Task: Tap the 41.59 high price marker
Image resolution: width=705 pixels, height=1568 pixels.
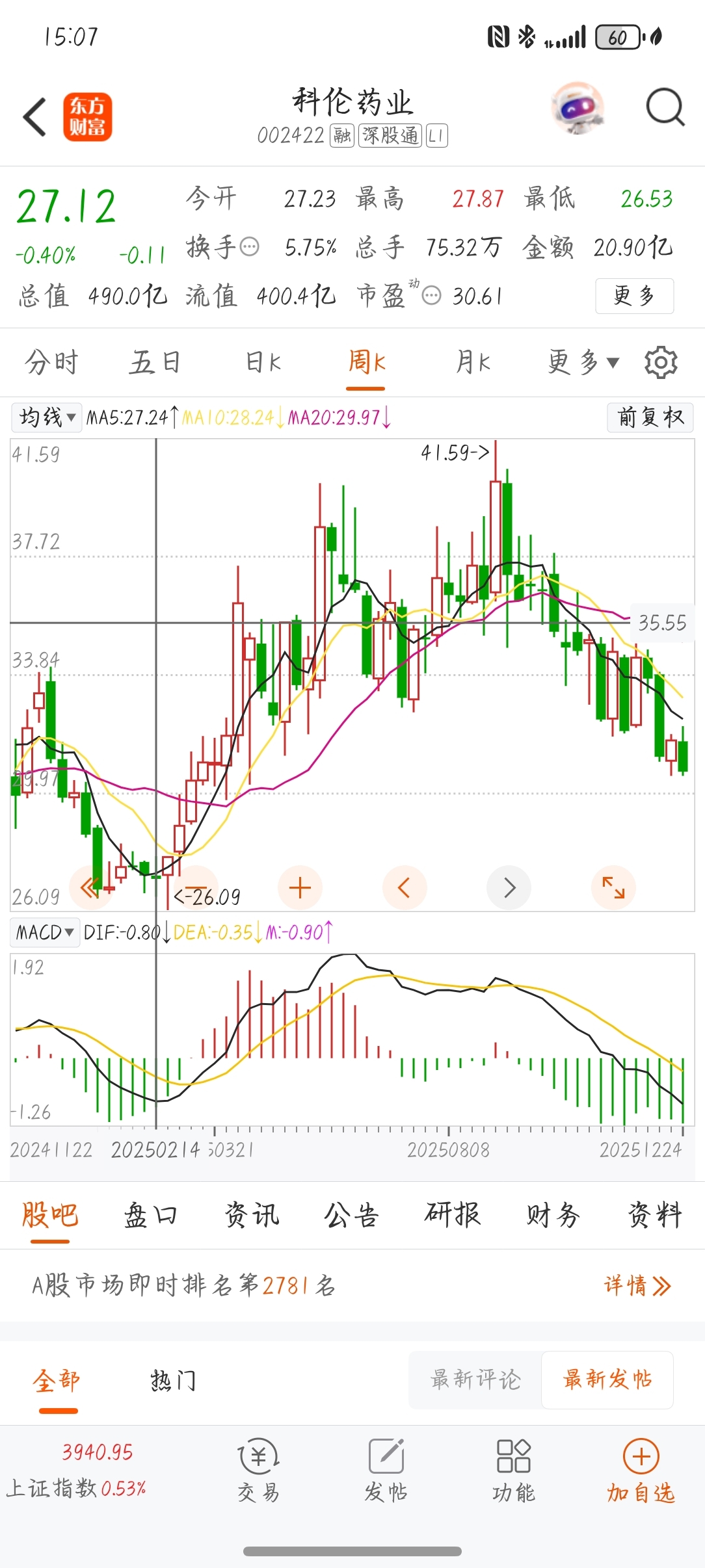Action: 455,453
